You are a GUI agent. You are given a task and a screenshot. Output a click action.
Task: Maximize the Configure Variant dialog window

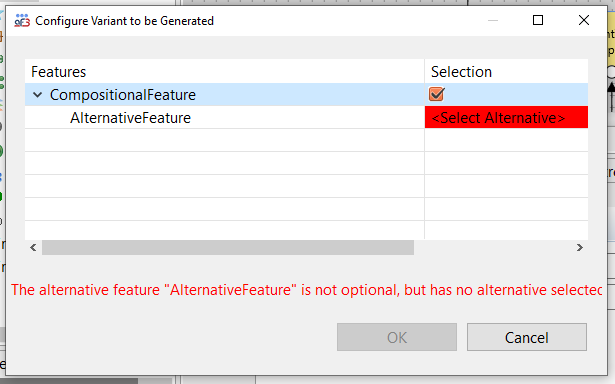click(538, 20)
